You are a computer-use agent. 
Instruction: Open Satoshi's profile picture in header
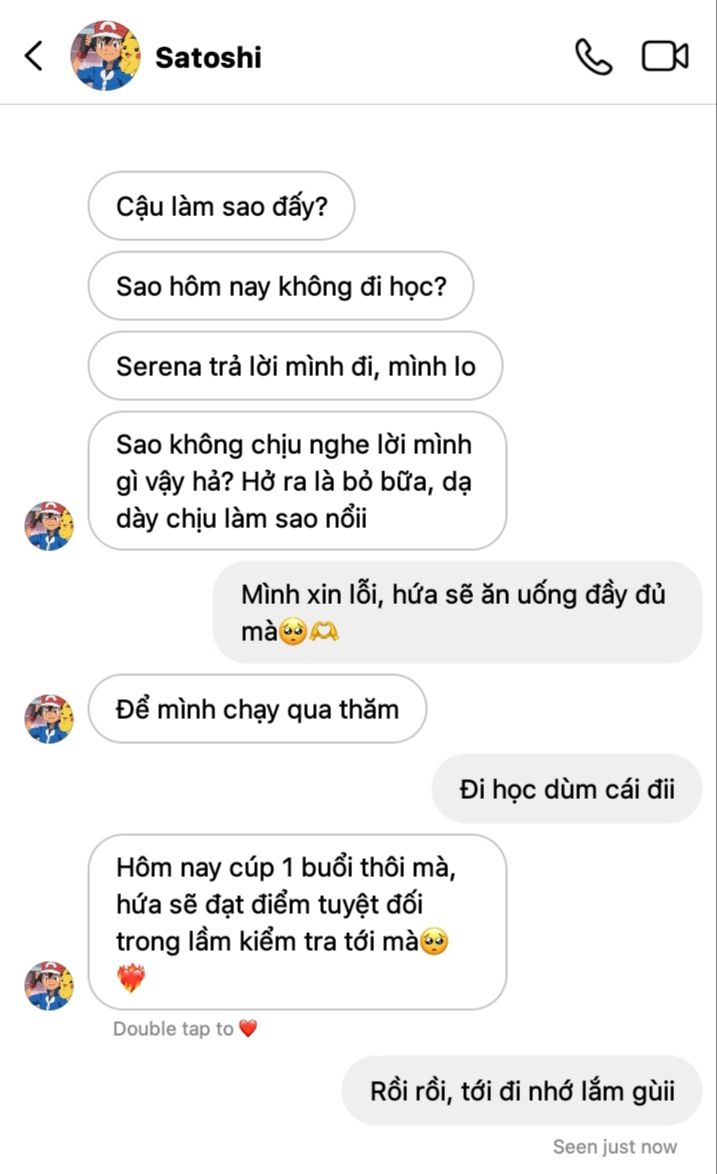105,56
